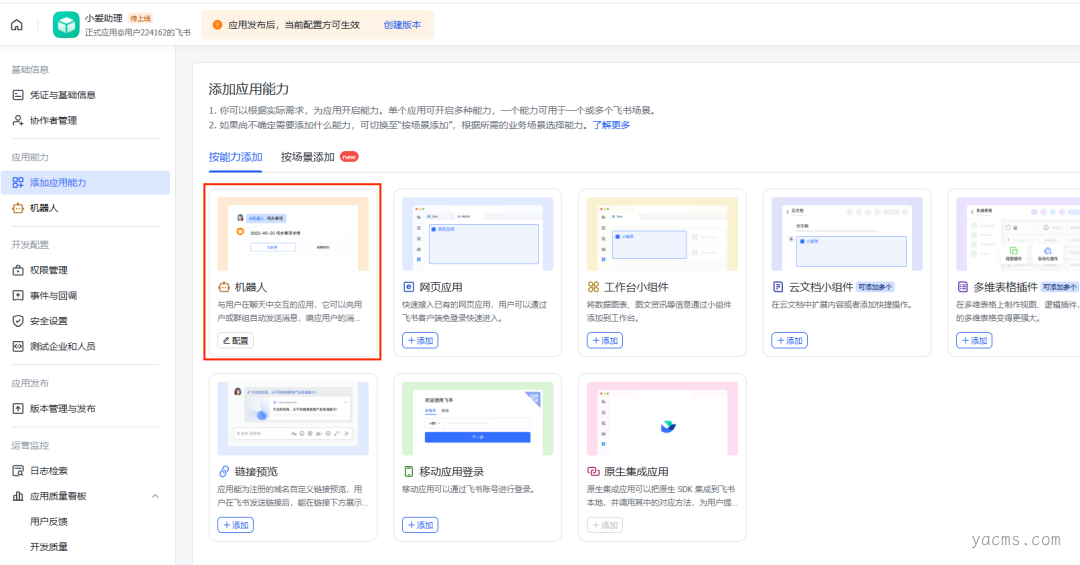Open 安全设置 sidebar item

(48, 321)
